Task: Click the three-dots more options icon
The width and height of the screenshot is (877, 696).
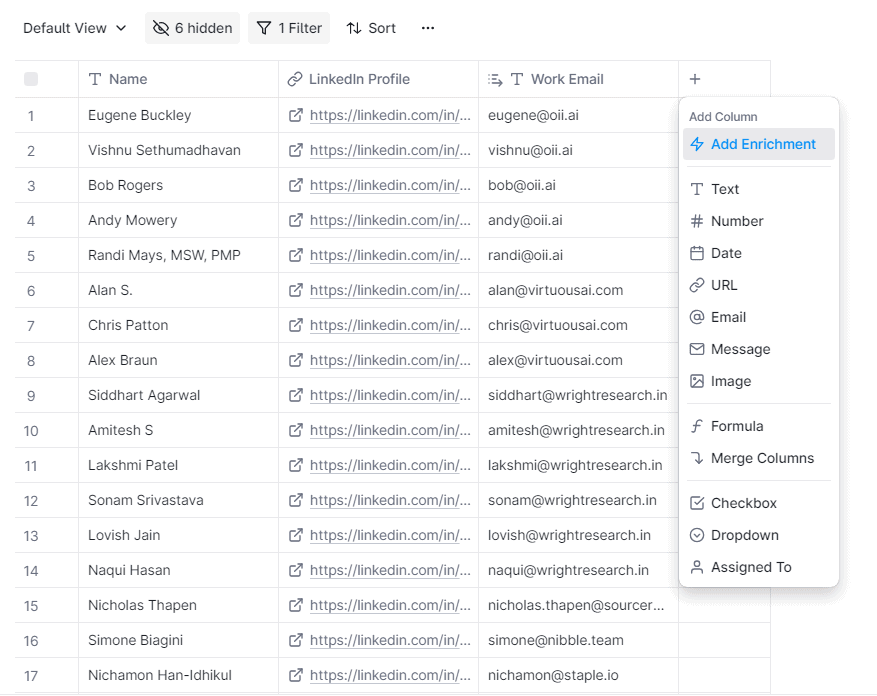Action: (428, 28)
